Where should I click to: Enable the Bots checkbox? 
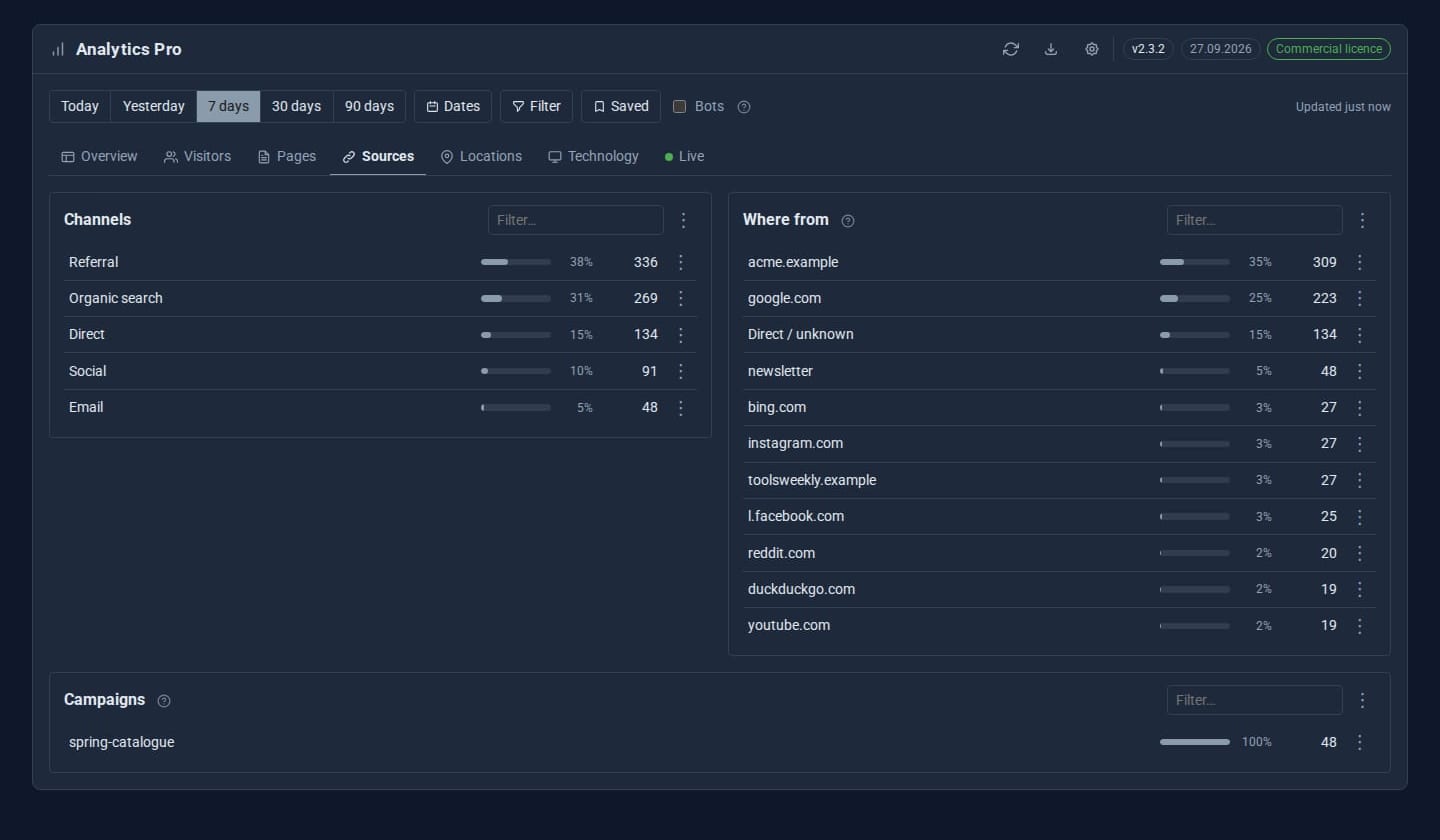(680, 106)
